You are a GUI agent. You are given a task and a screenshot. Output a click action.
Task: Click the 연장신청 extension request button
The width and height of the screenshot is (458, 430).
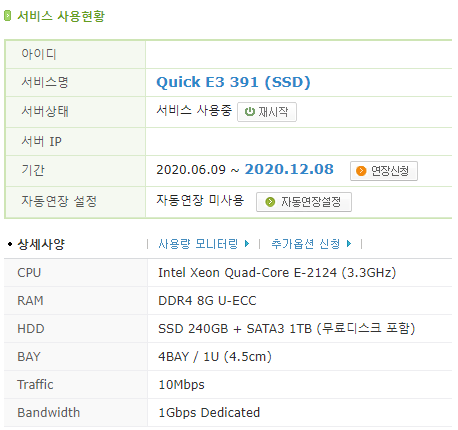[384, 171]
